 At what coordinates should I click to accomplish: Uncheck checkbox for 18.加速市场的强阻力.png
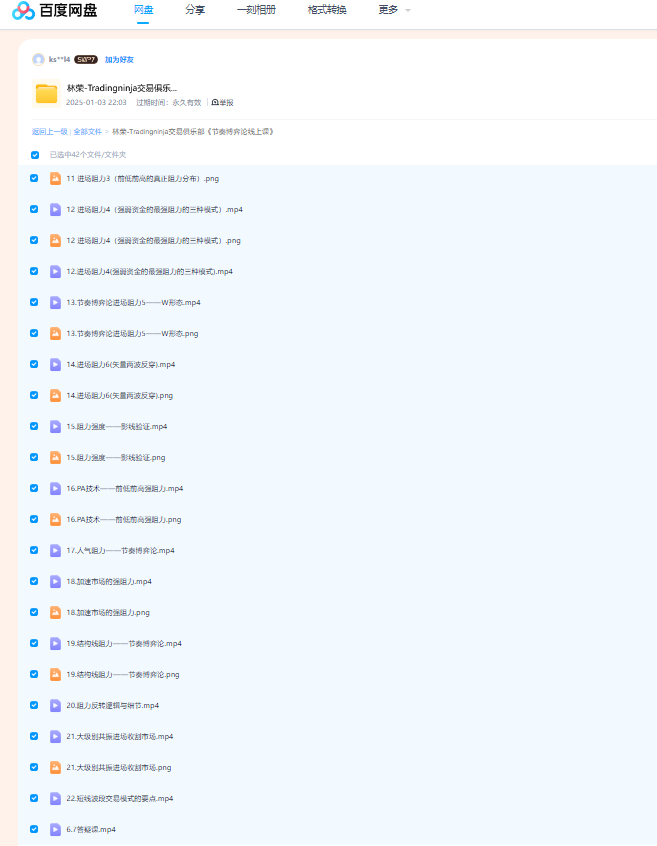click(34, 612)
